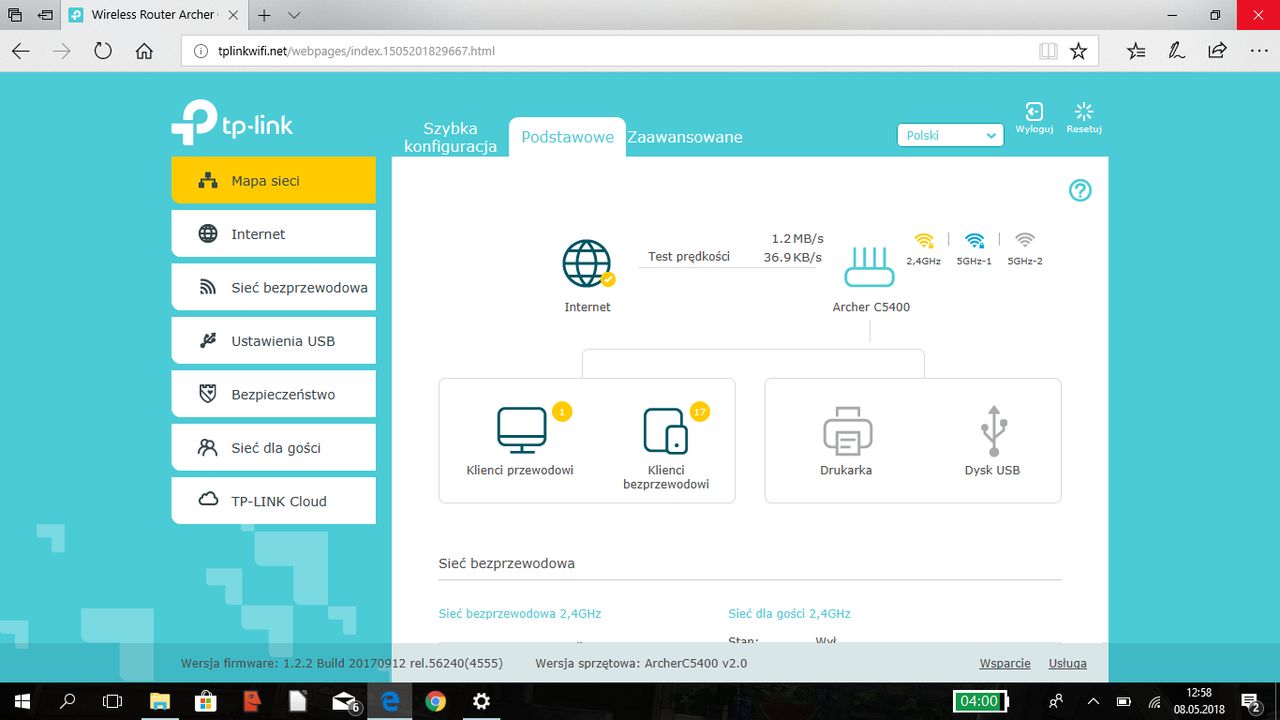
Task: Open a new browser tab
Action: (x=265, y=15)
